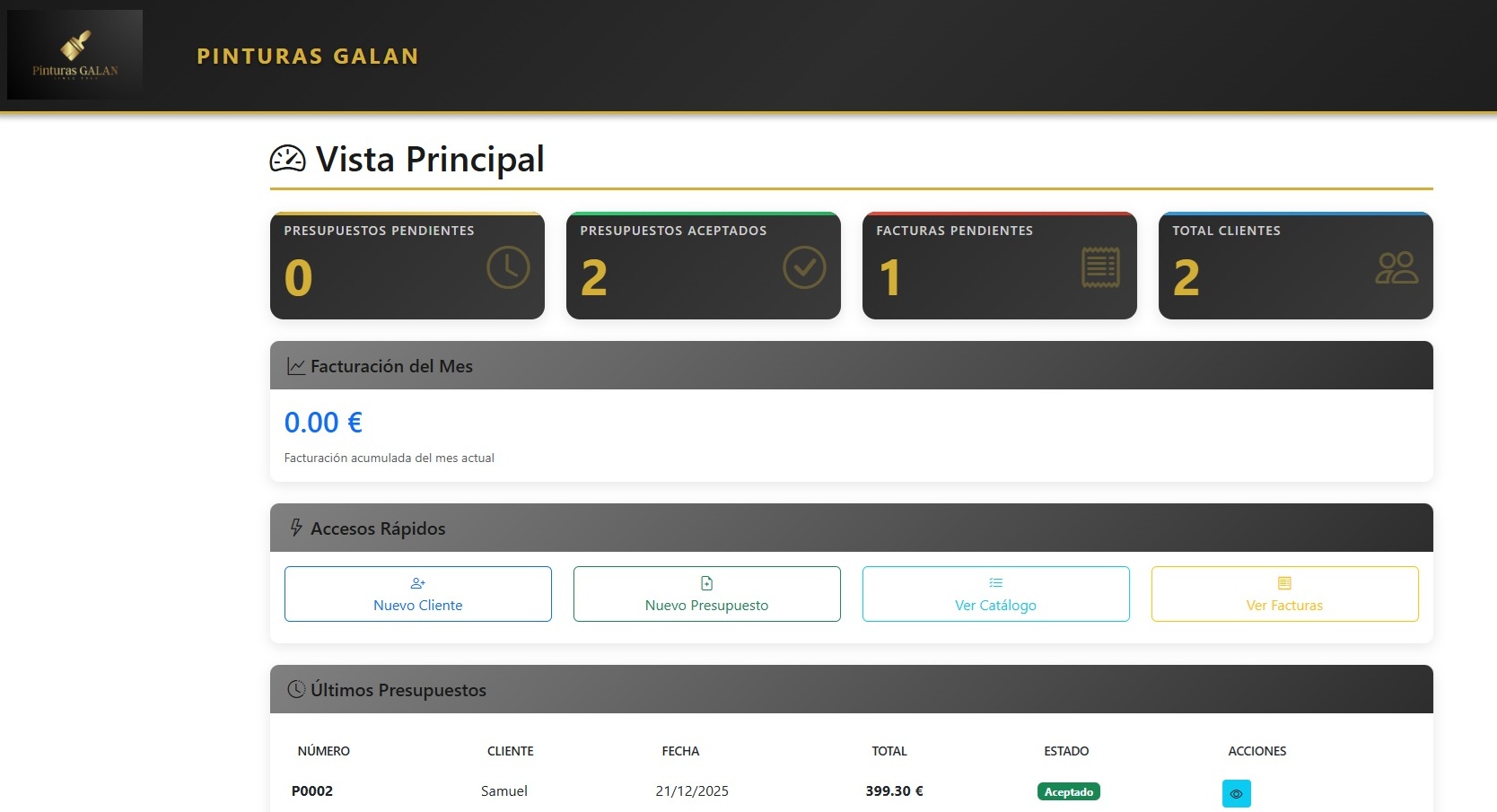Screen dimensions: 1497x812
Task: Create a Nuevo Presupuesto
Action: click(x=706, y=594)
